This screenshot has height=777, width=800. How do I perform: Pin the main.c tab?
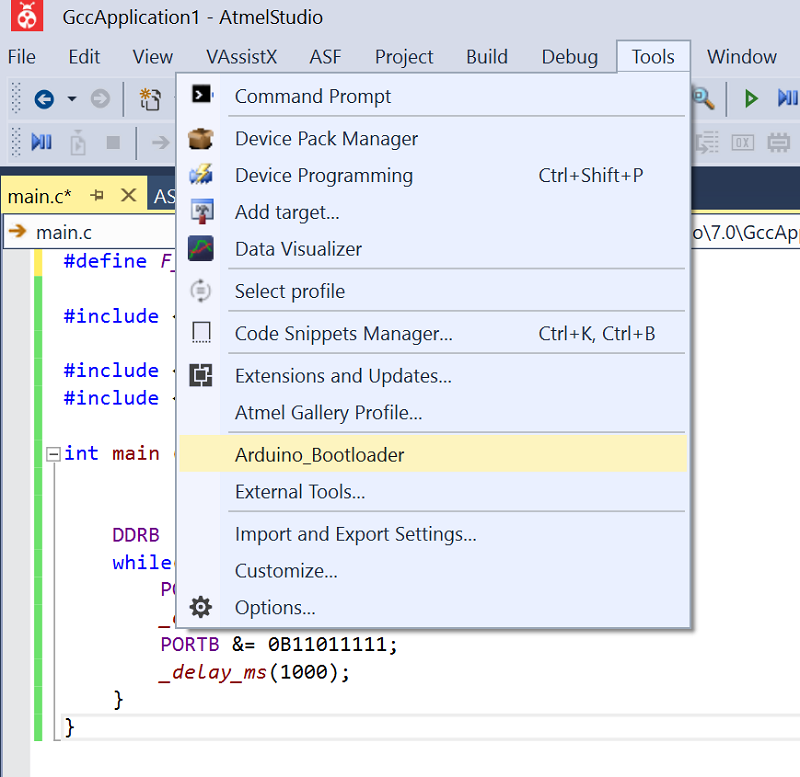coord(97,195)
